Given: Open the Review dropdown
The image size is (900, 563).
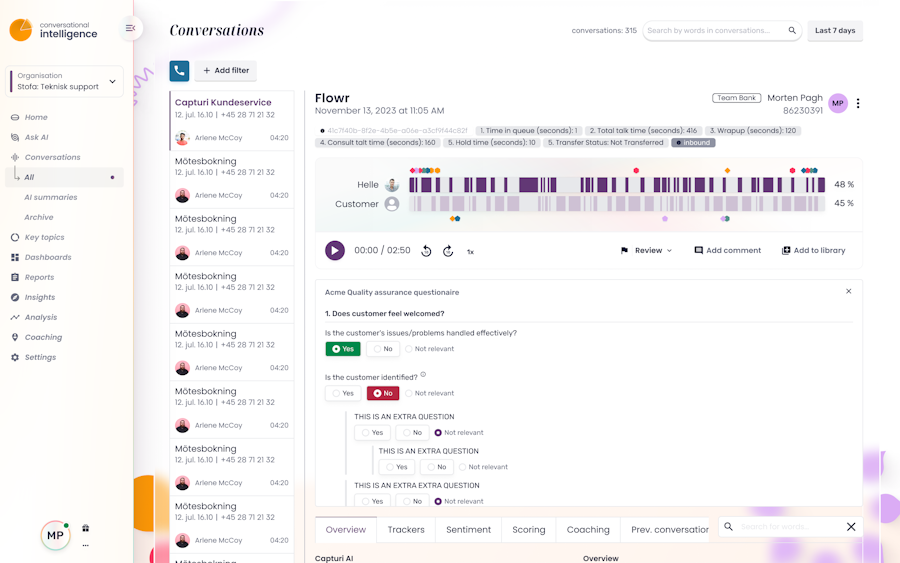Looking at the screenshot, I should 646,250.
